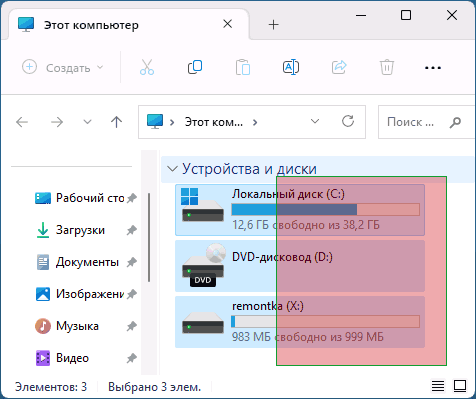Open recent locations chevron
Screen dimensions: 476x399
coord(87,122)
